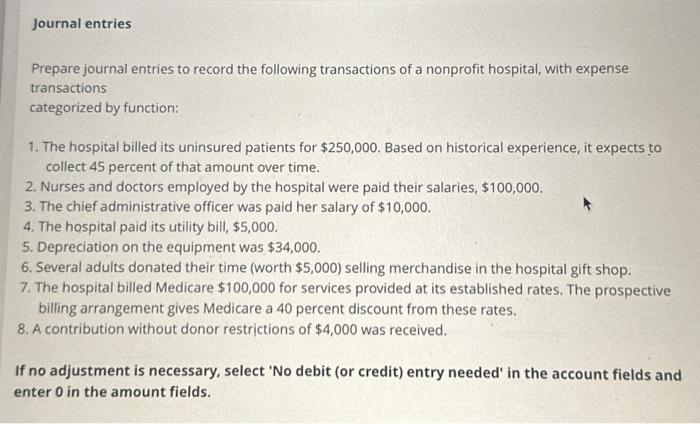Click the bold 'If no adjustment is necessary' note
This screenshot has height=424, width=700.
[348, 382]
